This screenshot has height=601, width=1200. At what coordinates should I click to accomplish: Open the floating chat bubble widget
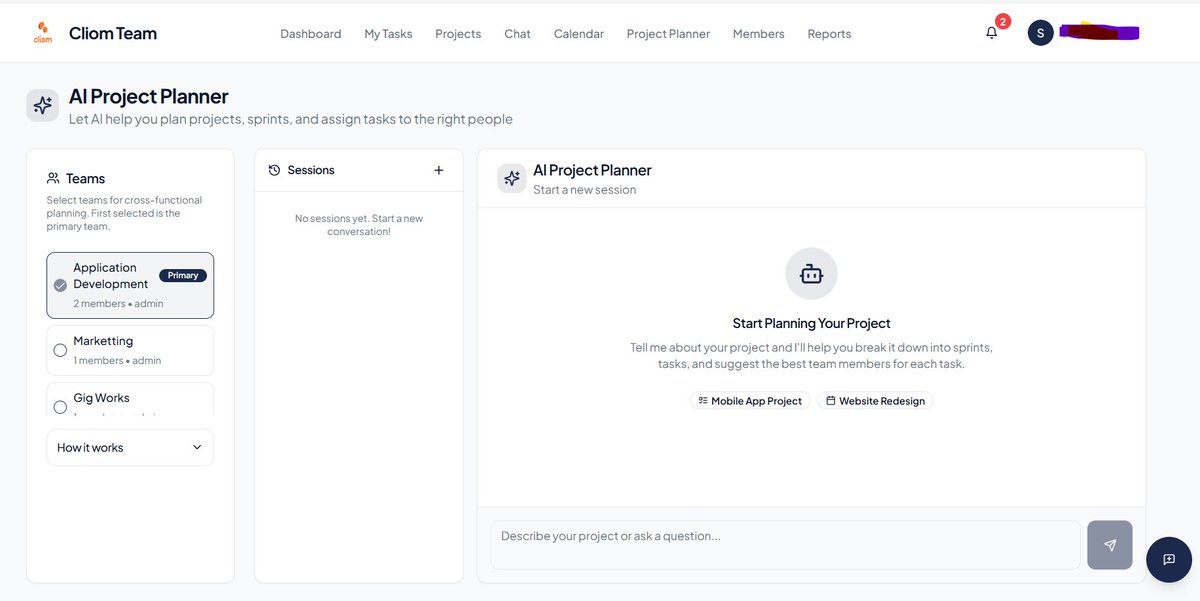pyautogui.click(x=1168, y=560)
